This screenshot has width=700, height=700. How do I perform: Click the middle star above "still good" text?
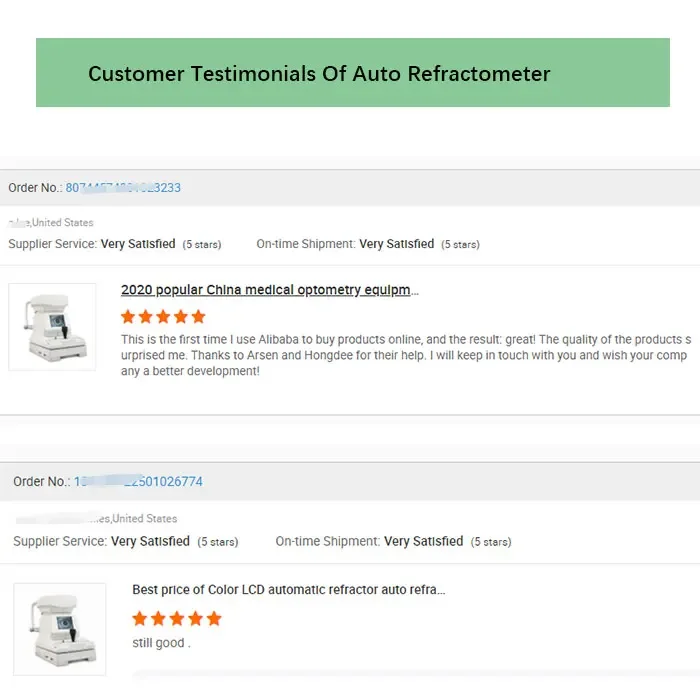click(177, 619)
